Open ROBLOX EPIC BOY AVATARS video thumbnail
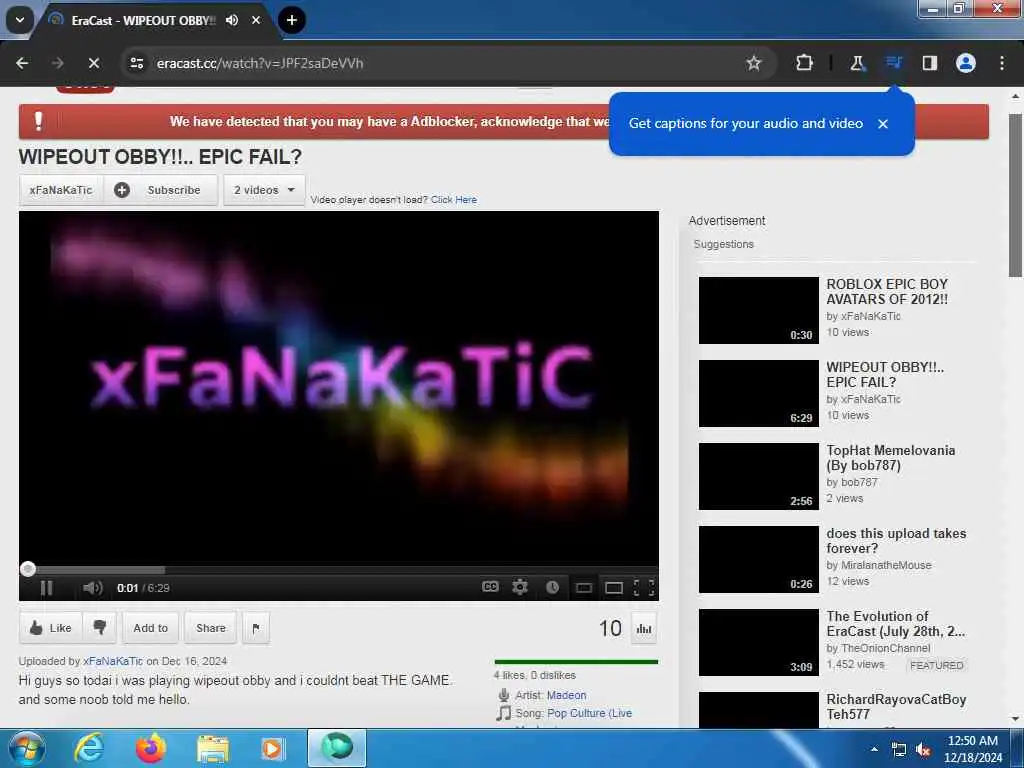The height and width of the screenshot is (768, 1024). pyautogui.click(x=758, y=310)
